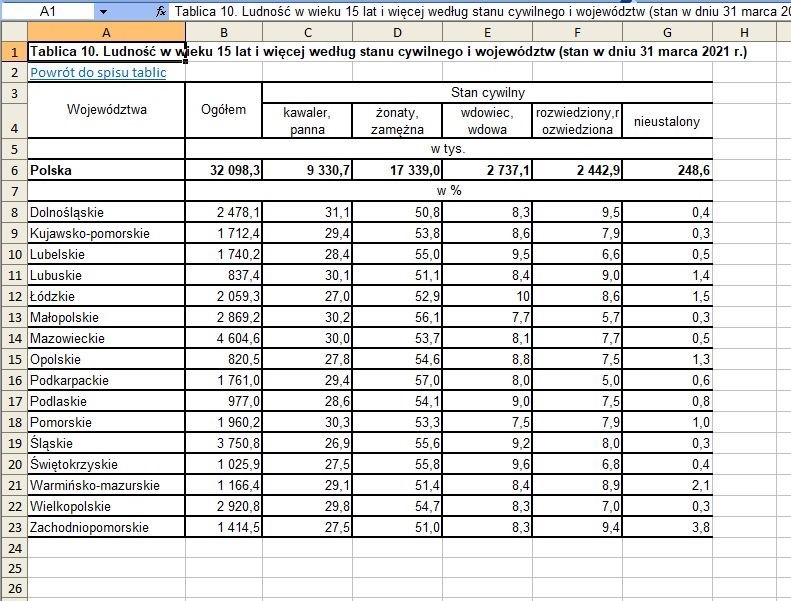Screen dimensions: 791x601
Task: Select Dolnośląskie's rozwiedziony value 9,5
Action: [577, 212]
